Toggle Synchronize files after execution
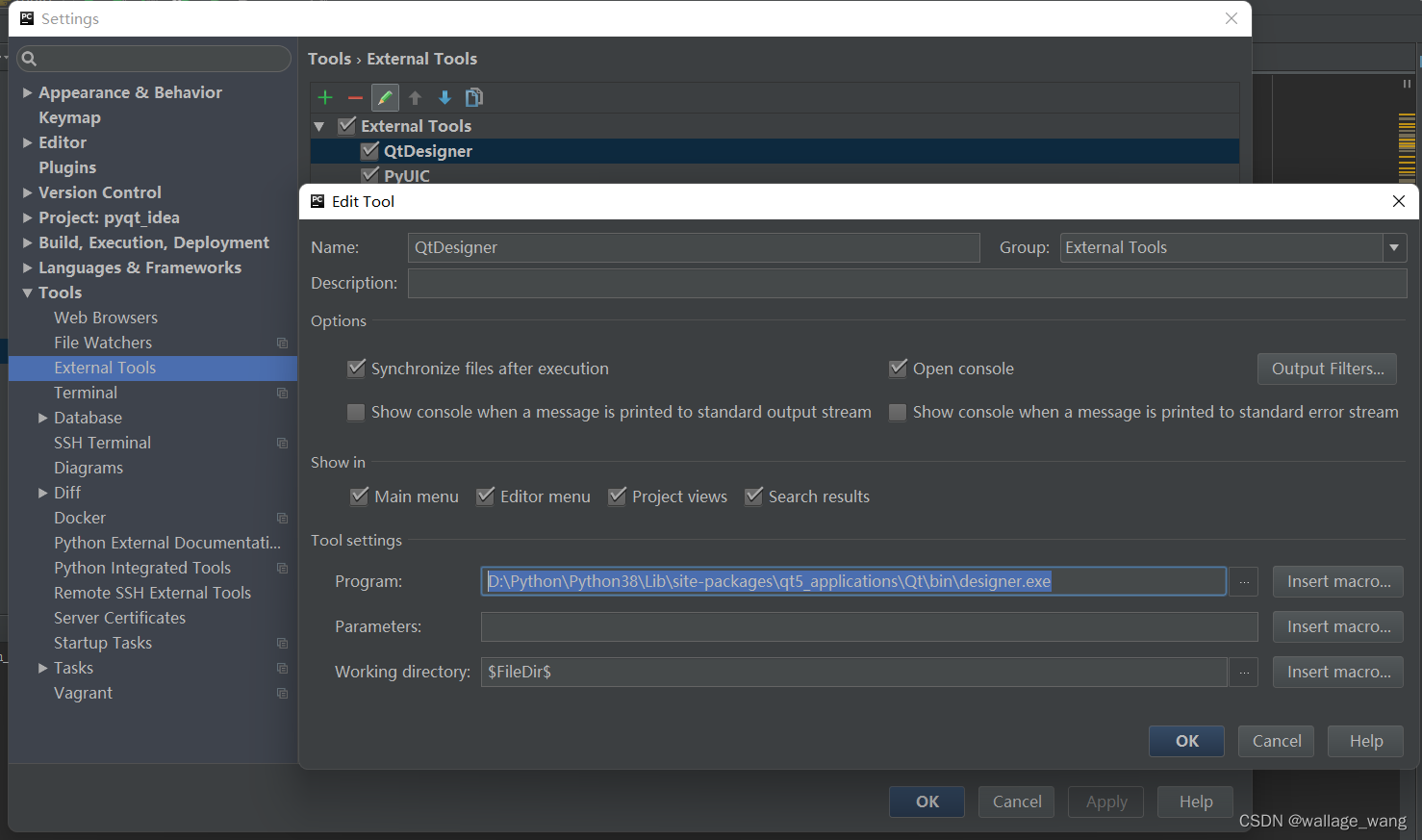The height and width of the screenshot is (840, 1422). (357, 368)
